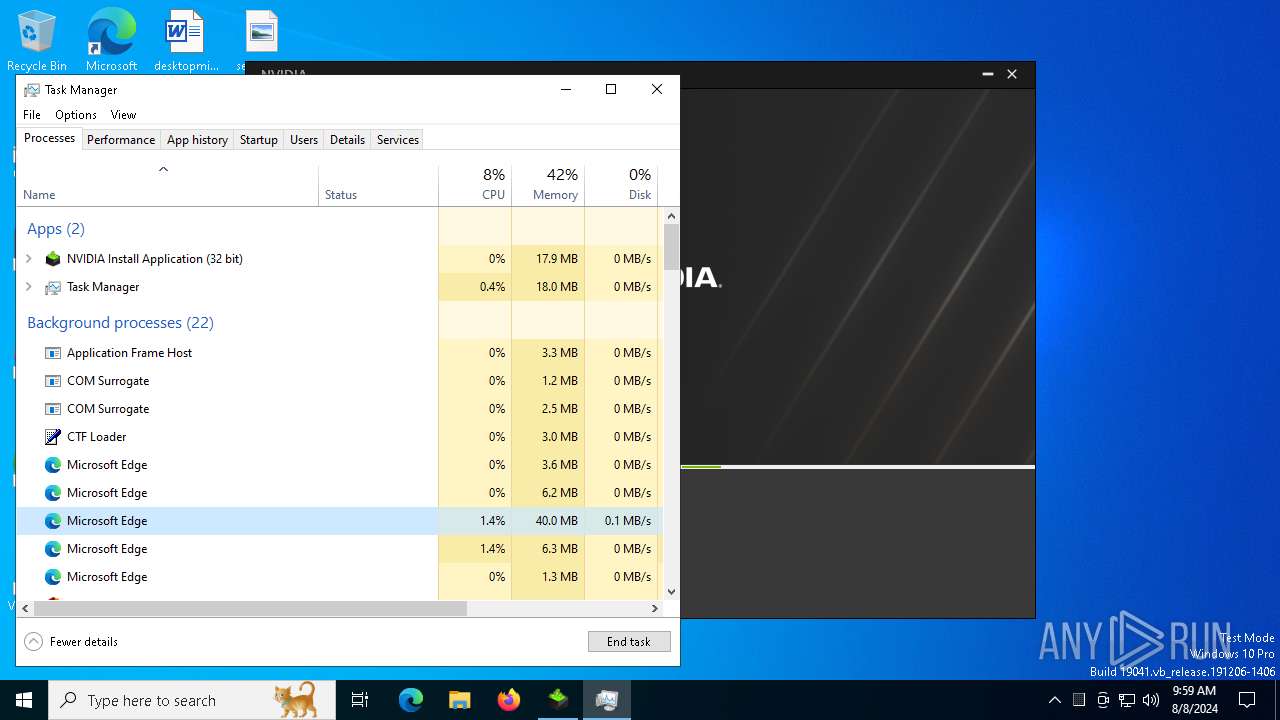Sort processes by Memory column
The height and width of the screenshot is (720, 1280).
tap(548, 185)
